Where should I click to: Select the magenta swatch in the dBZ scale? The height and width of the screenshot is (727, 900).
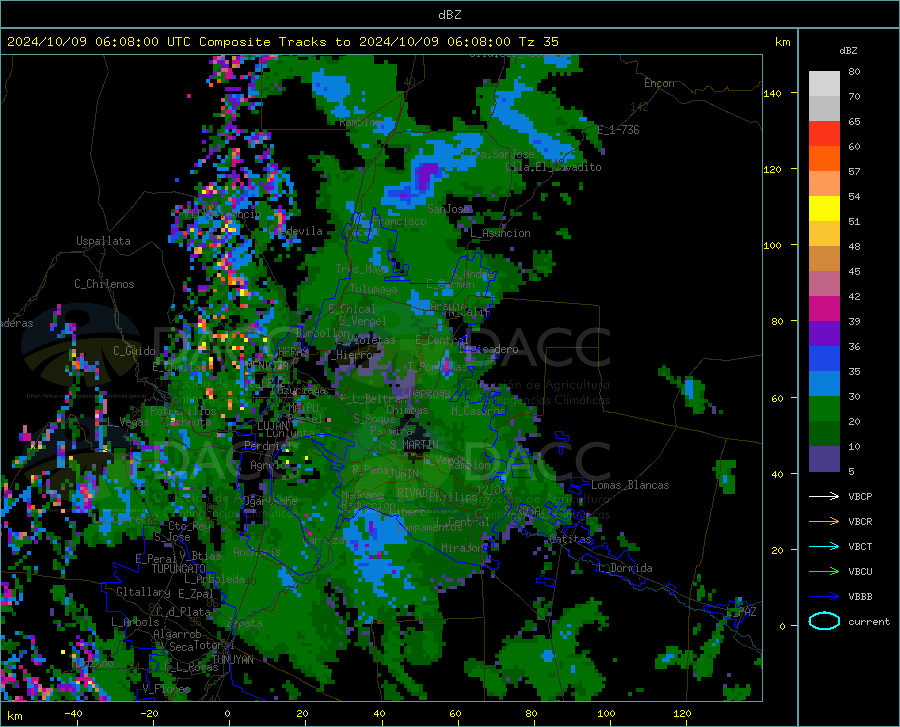824,309
